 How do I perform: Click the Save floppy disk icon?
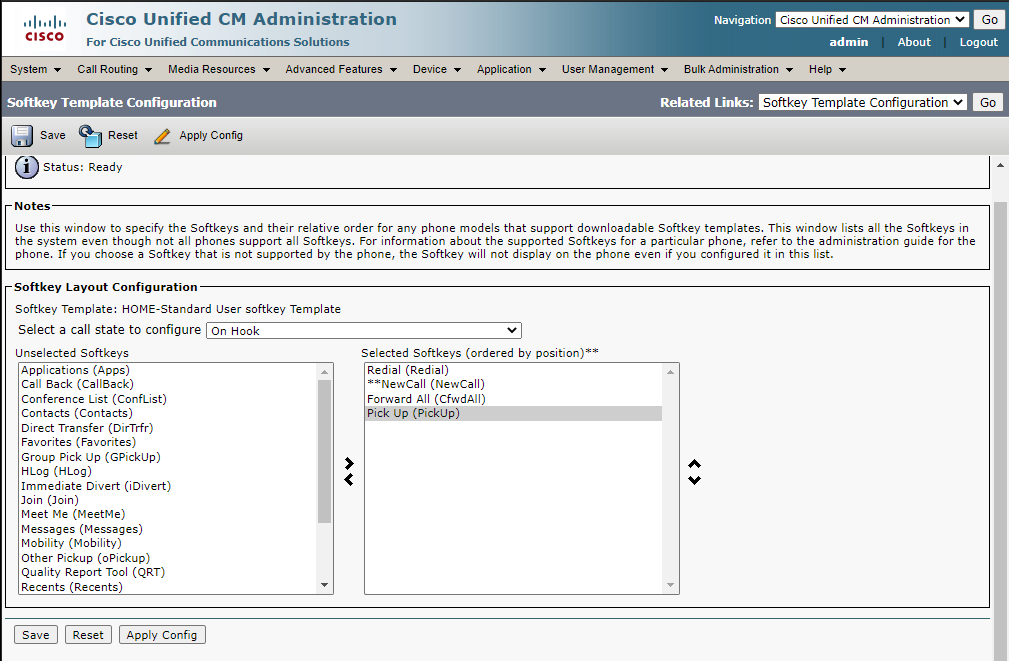pos(22,136)
